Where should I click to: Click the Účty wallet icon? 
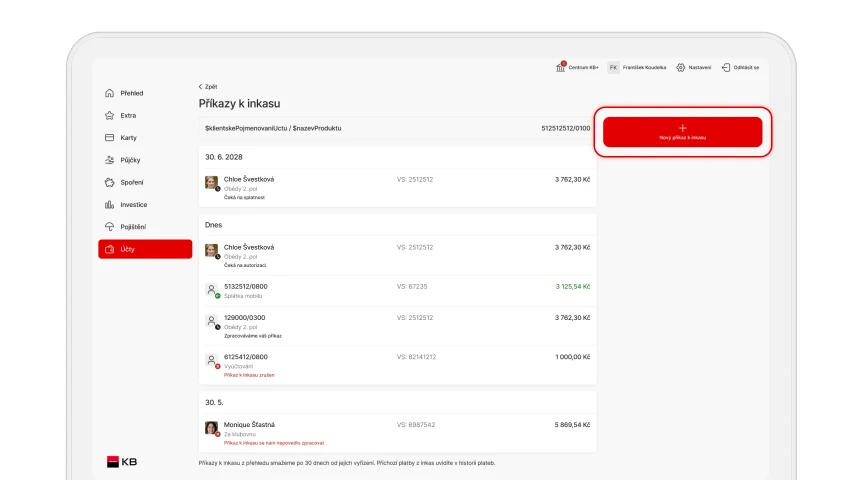pyautogui.click(x=110, y=249)
